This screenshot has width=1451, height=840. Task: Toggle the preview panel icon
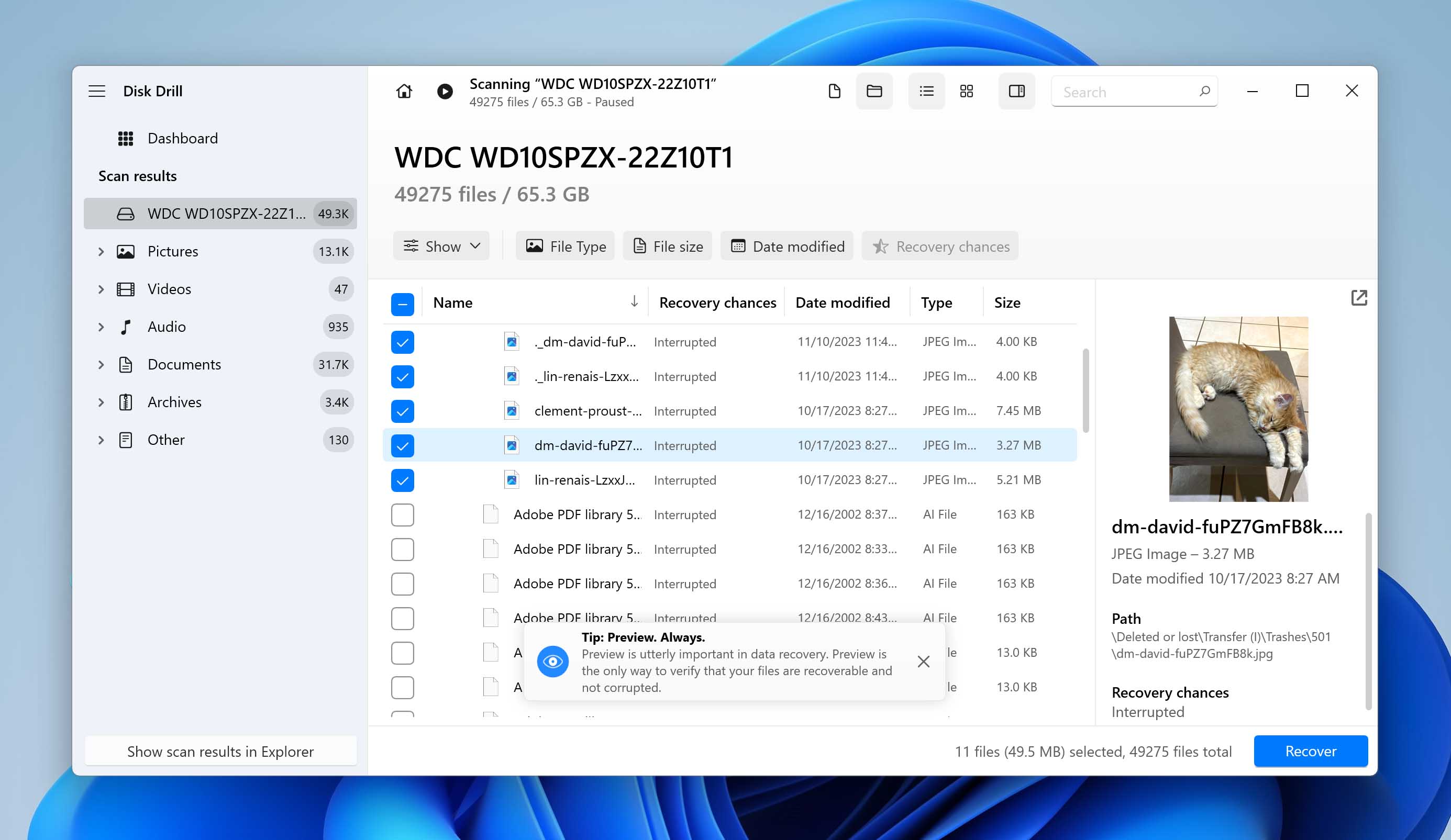[1017, 91]
